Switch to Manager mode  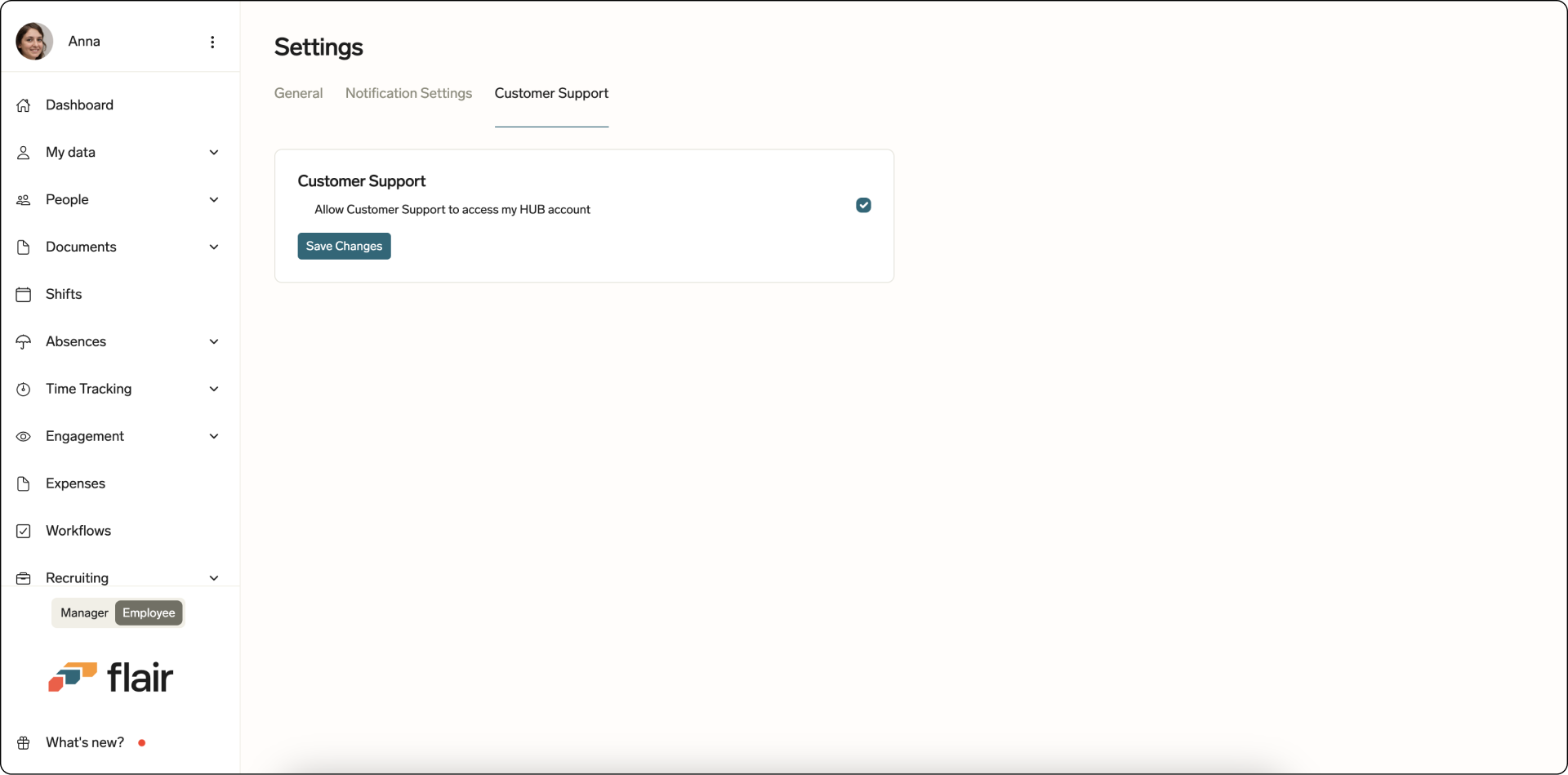(x=83, y=612)
